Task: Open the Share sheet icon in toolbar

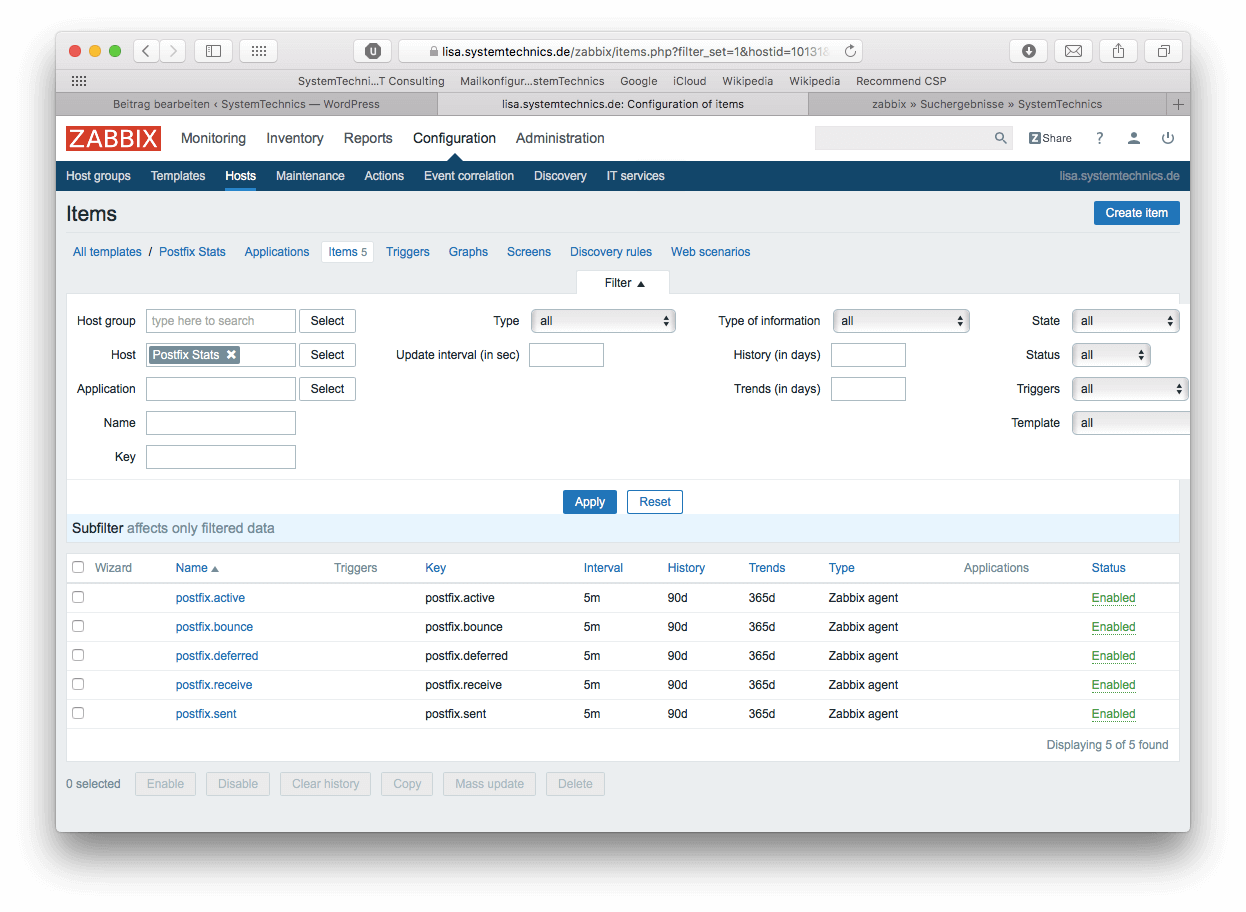Action: click(x=1118, y=51)
